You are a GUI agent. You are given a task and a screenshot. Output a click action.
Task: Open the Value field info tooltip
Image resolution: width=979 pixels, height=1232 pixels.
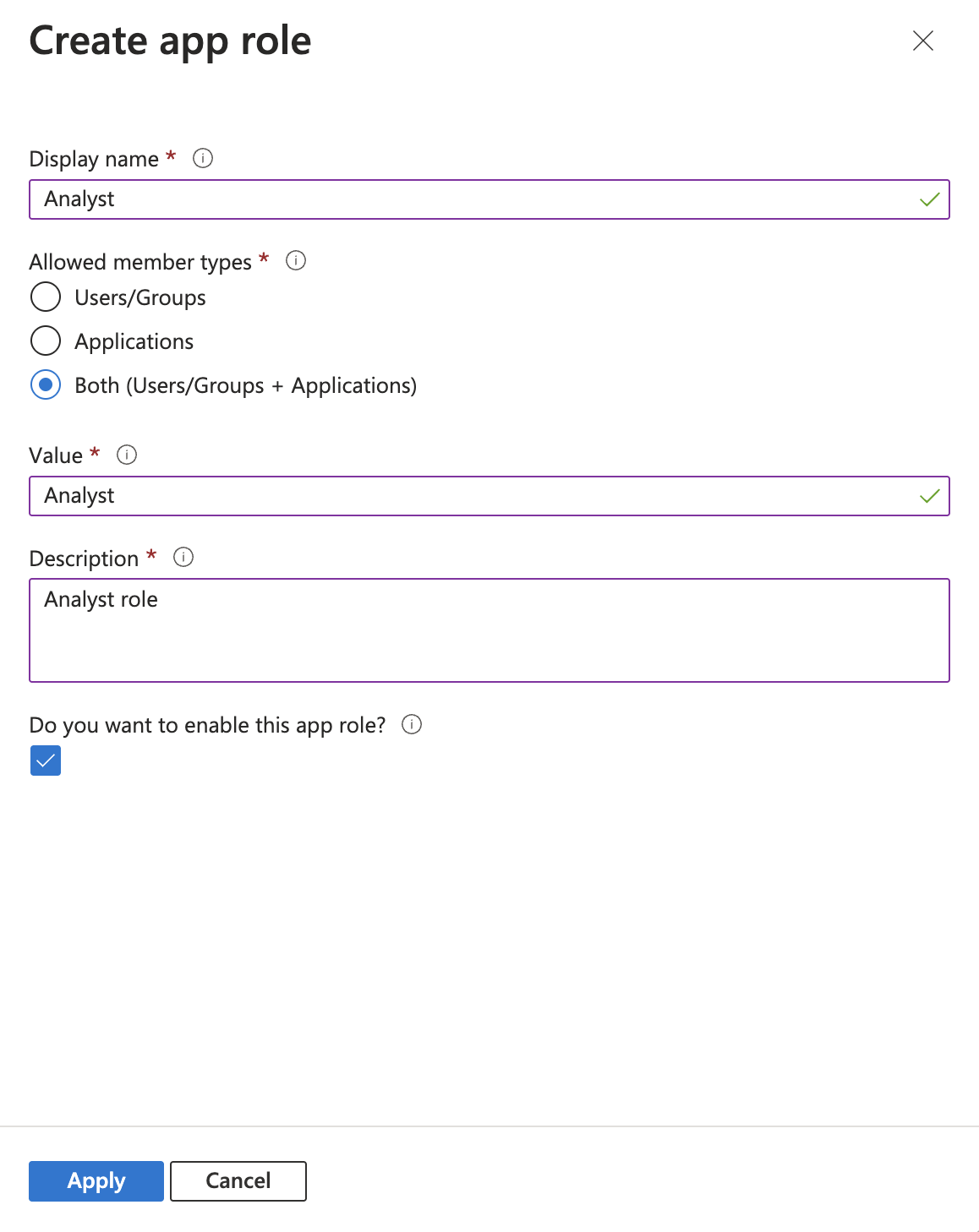tap(127, 455)
